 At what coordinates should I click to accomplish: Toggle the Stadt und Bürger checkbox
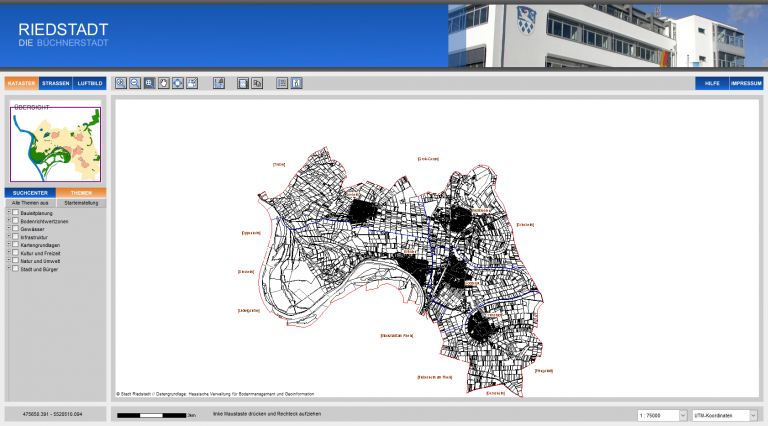pos(16,268)
